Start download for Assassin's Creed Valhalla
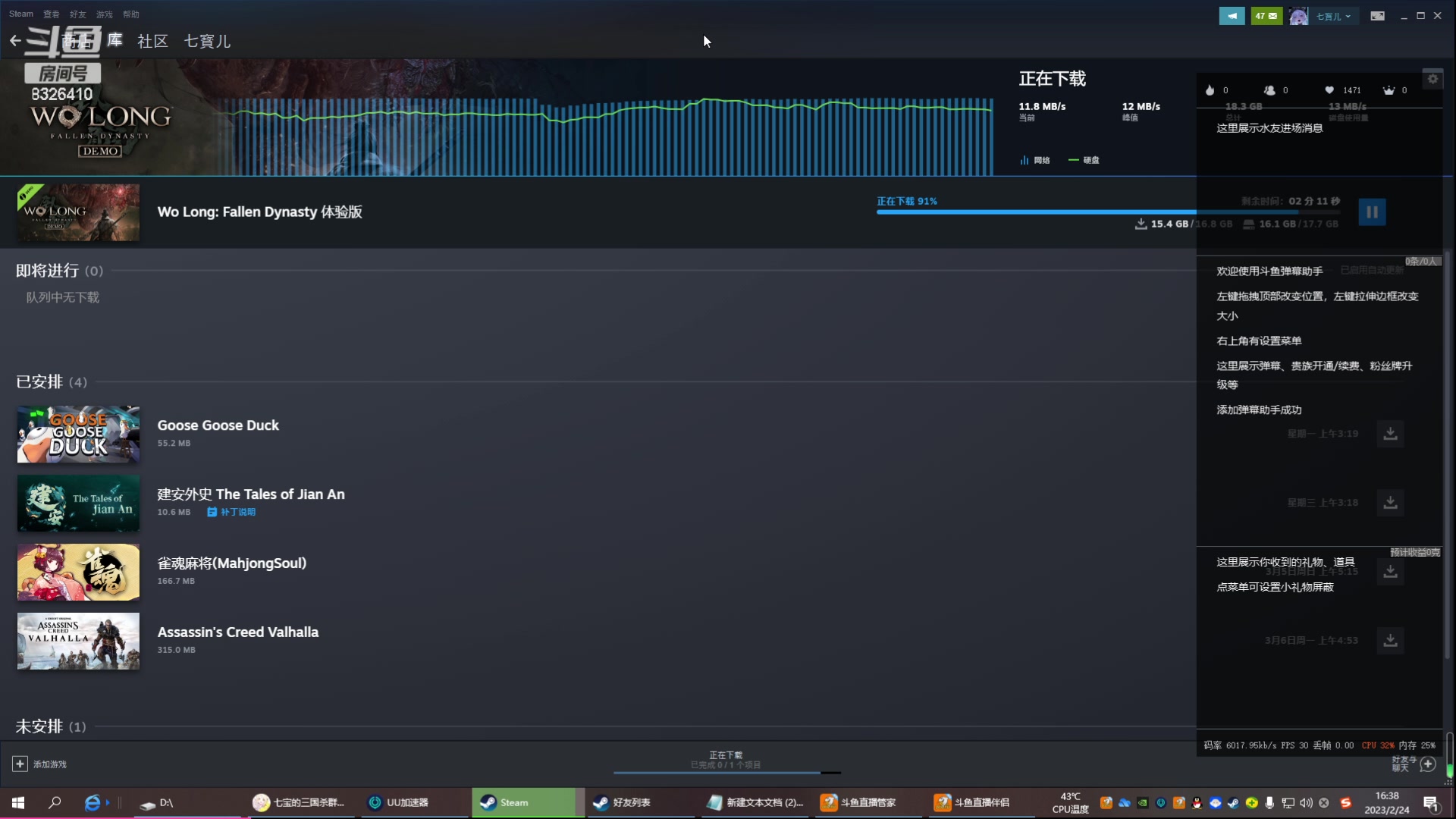 pyautogui.click(x=1390, y=641)
